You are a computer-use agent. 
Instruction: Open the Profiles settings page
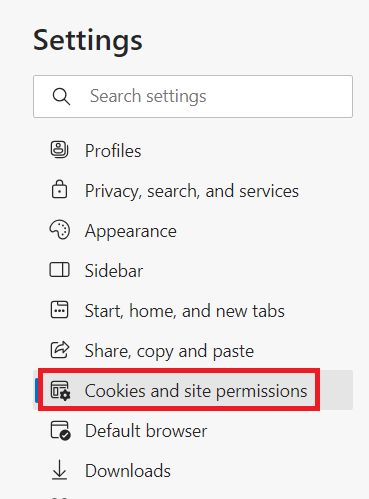click(113, 151)
